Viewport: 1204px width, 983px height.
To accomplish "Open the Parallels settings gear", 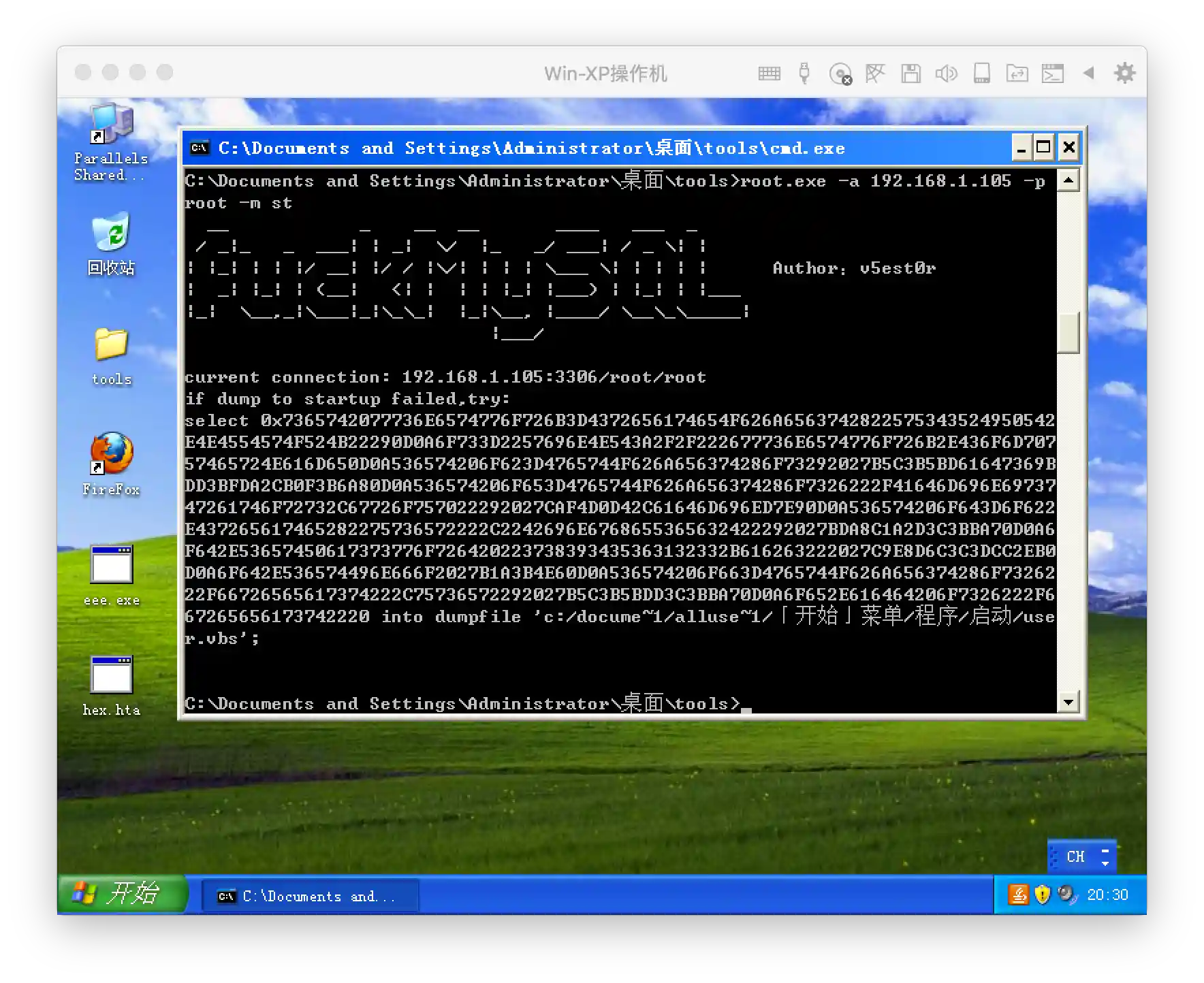I will click(1124, 73).
